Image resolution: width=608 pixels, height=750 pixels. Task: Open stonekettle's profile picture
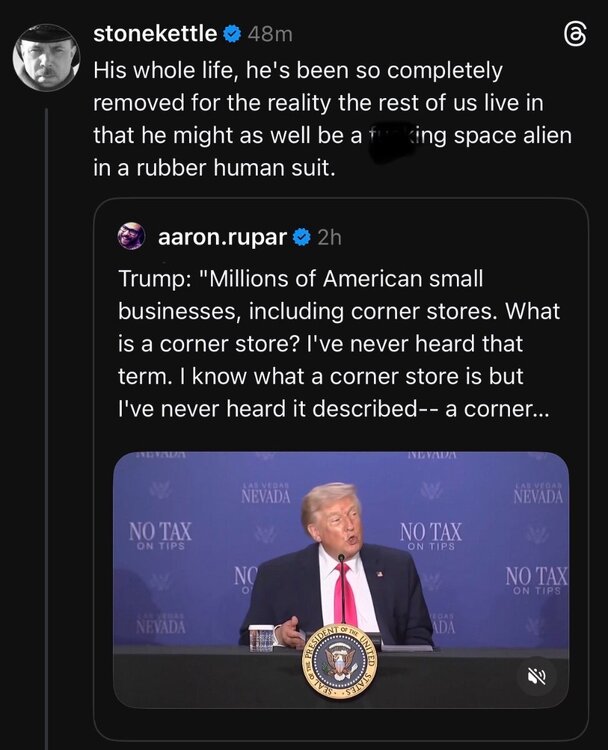pos(45,56)
